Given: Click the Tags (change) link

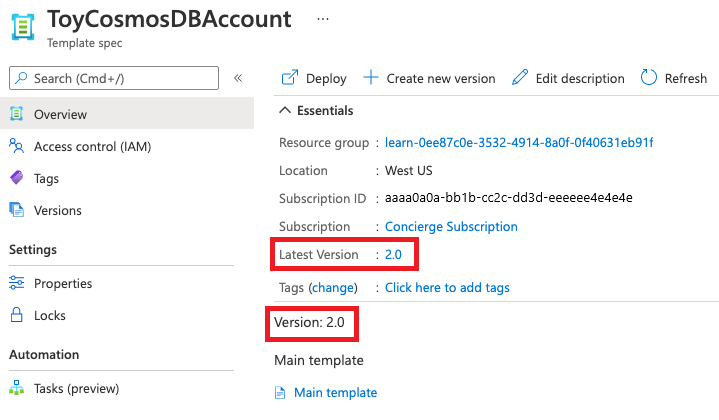Looking at the screenshot, I should pyautogui.click(x=333, y=288).
